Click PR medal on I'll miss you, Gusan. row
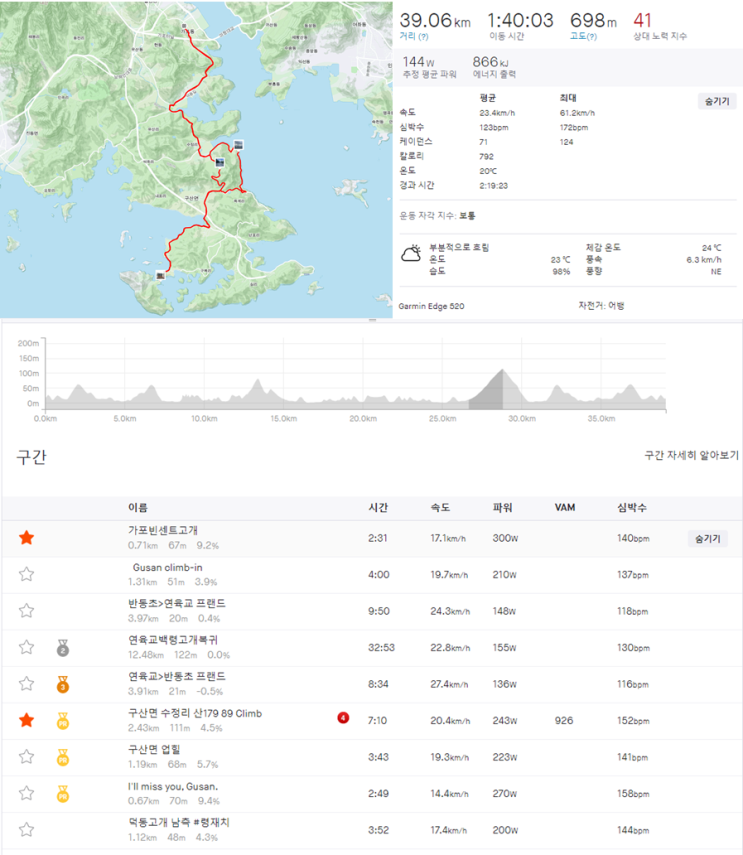The width and height of the screenshot is (743, 855). [x=63, y=794]
